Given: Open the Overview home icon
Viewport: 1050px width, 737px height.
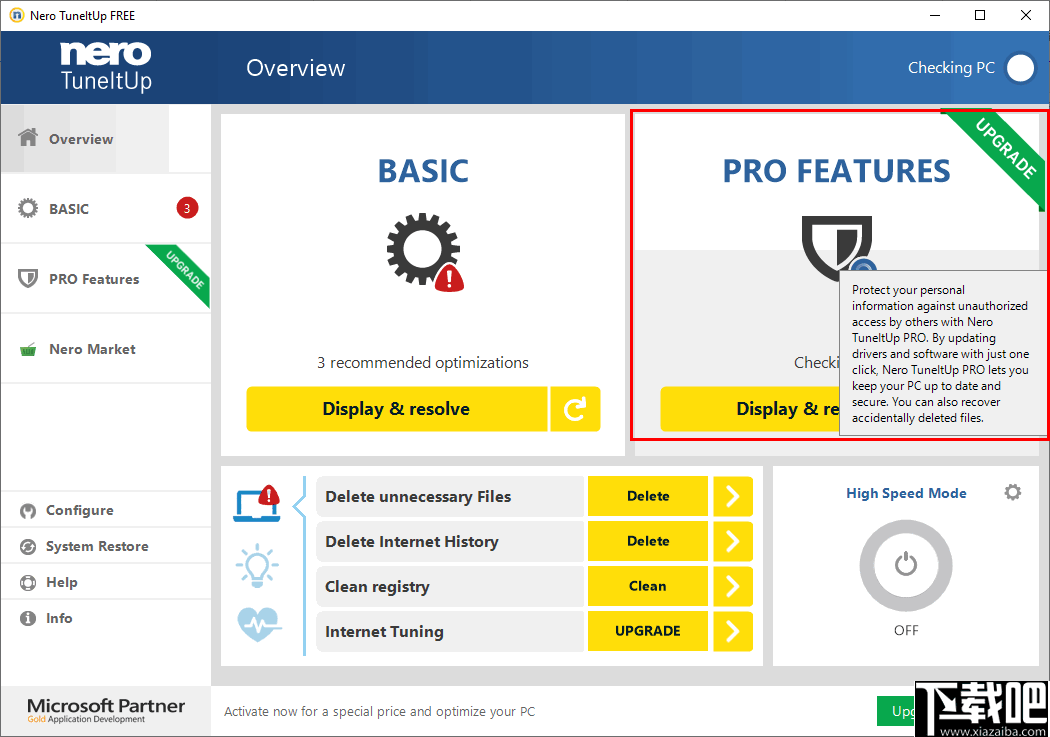Looking at the screenshot, I should 28,138.
